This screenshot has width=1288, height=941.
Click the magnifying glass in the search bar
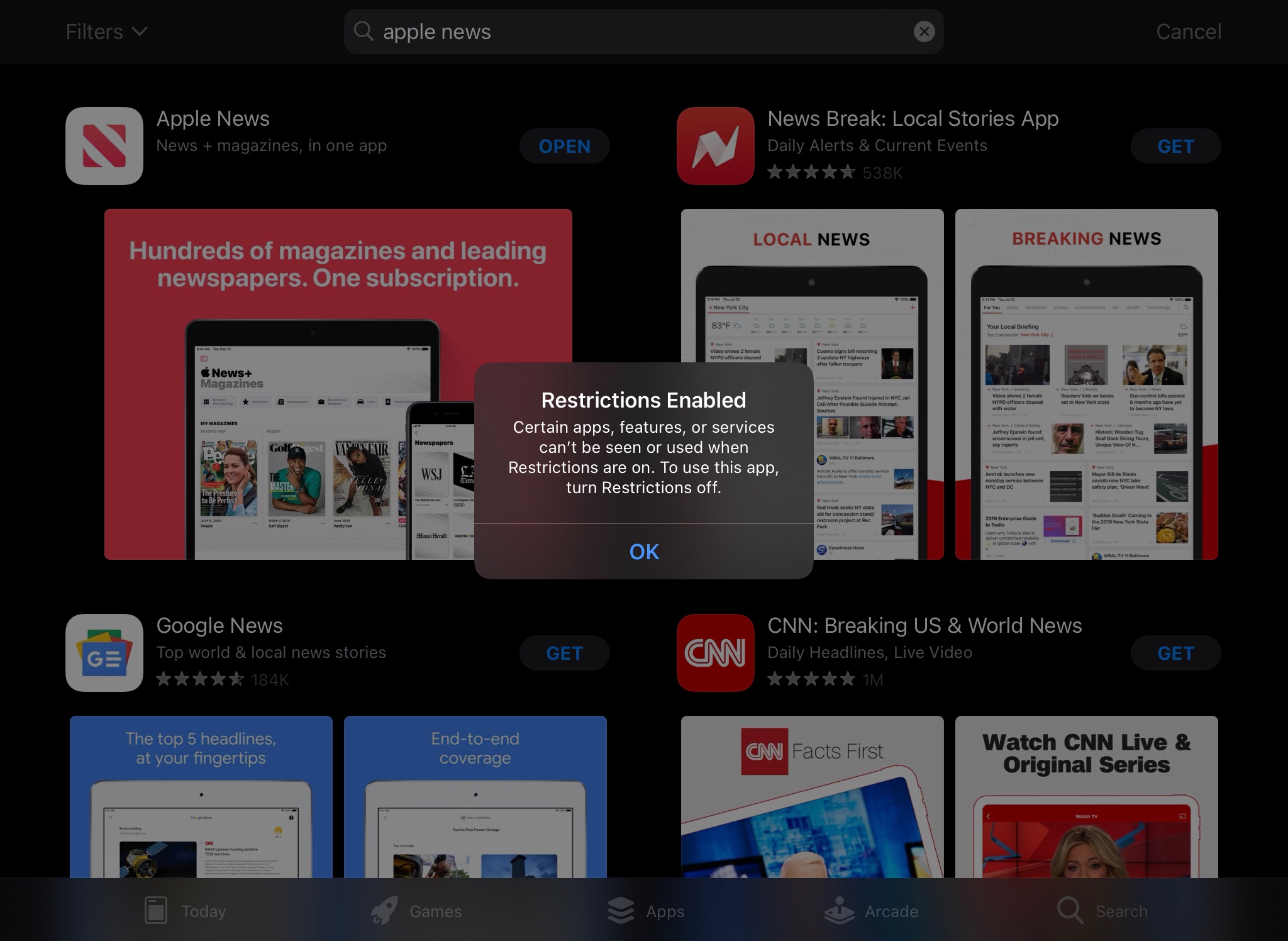364,31
